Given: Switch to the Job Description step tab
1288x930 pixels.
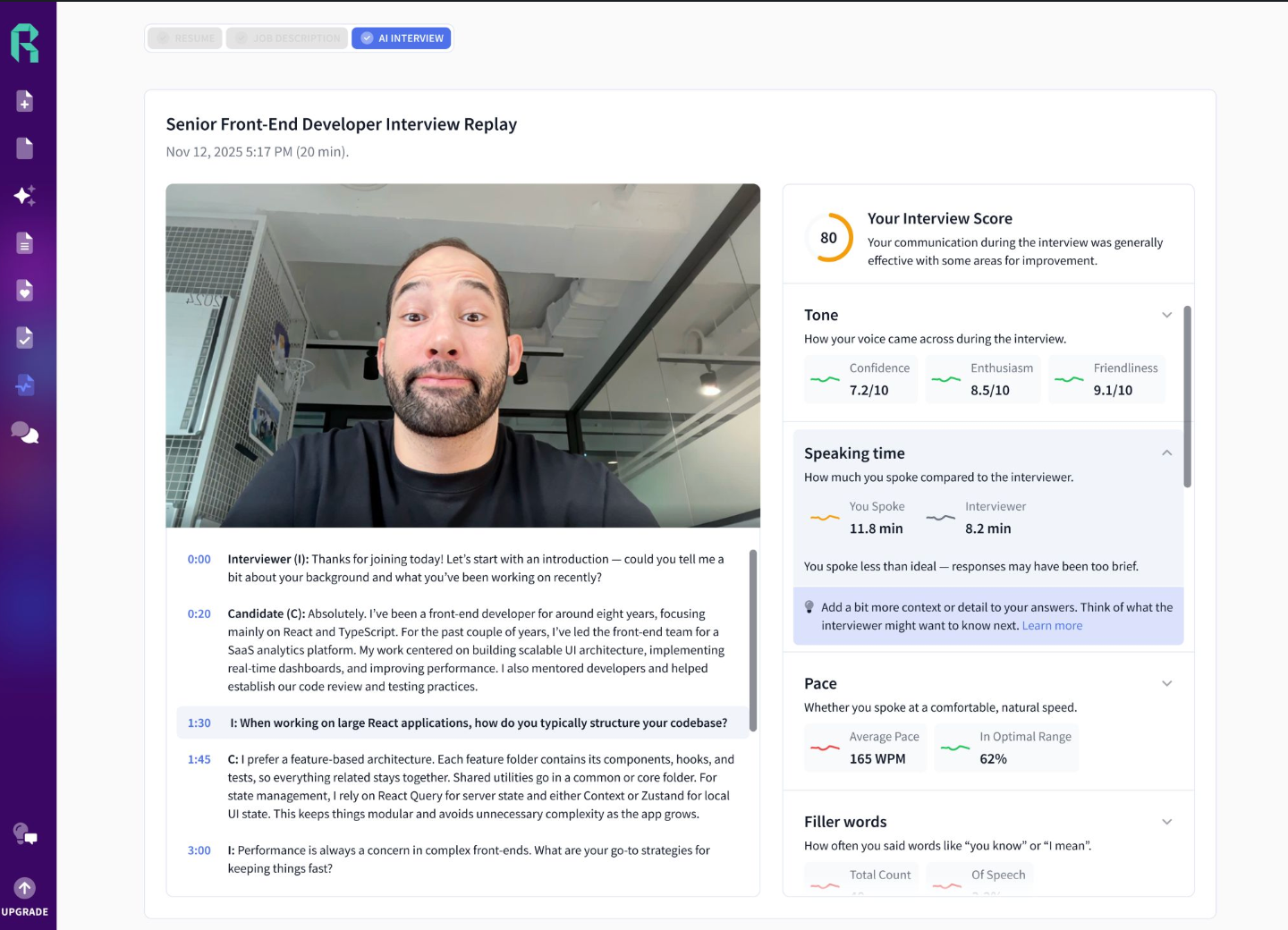Looking at the screenshot, I should click(x=287, y=38).
